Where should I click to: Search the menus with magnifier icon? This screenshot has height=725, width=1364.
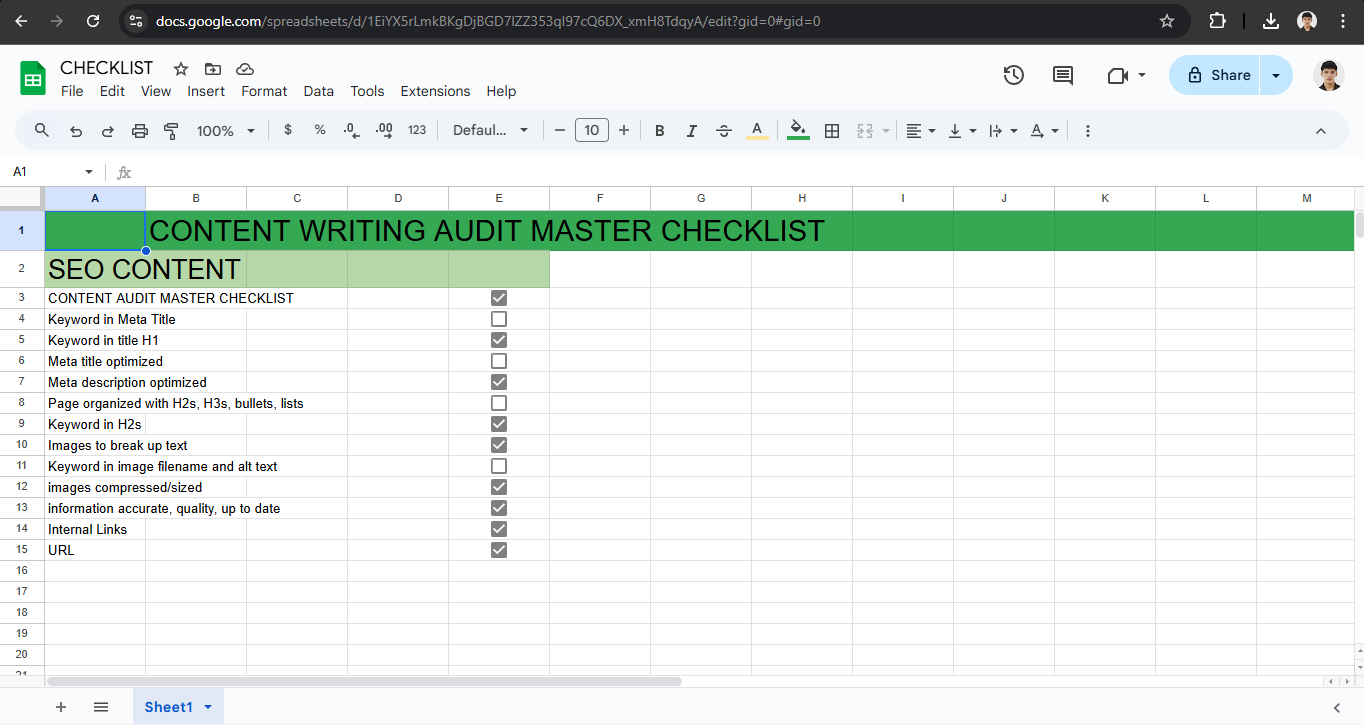pyautogui.click(x=42, y=130)
